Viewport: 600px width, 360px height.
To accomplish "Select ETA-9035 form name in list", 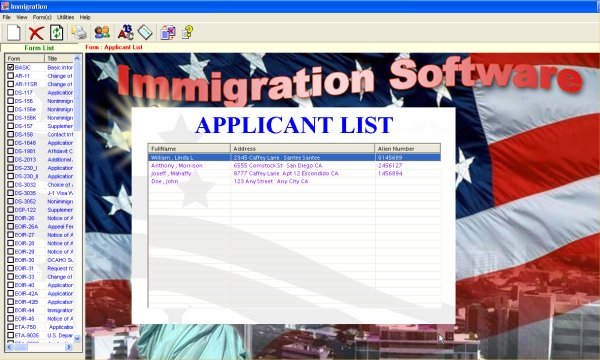I will pos(27,336).
